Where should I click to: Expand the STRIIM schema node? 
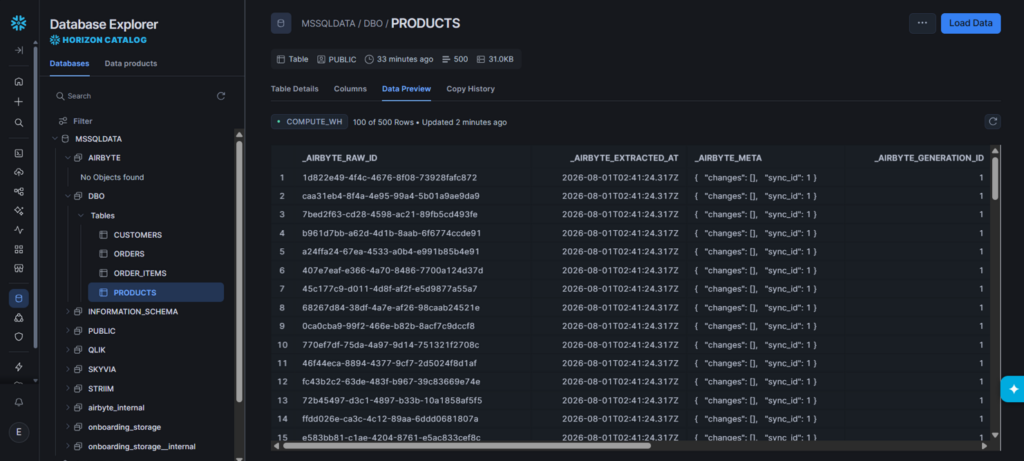click(67, 389)
